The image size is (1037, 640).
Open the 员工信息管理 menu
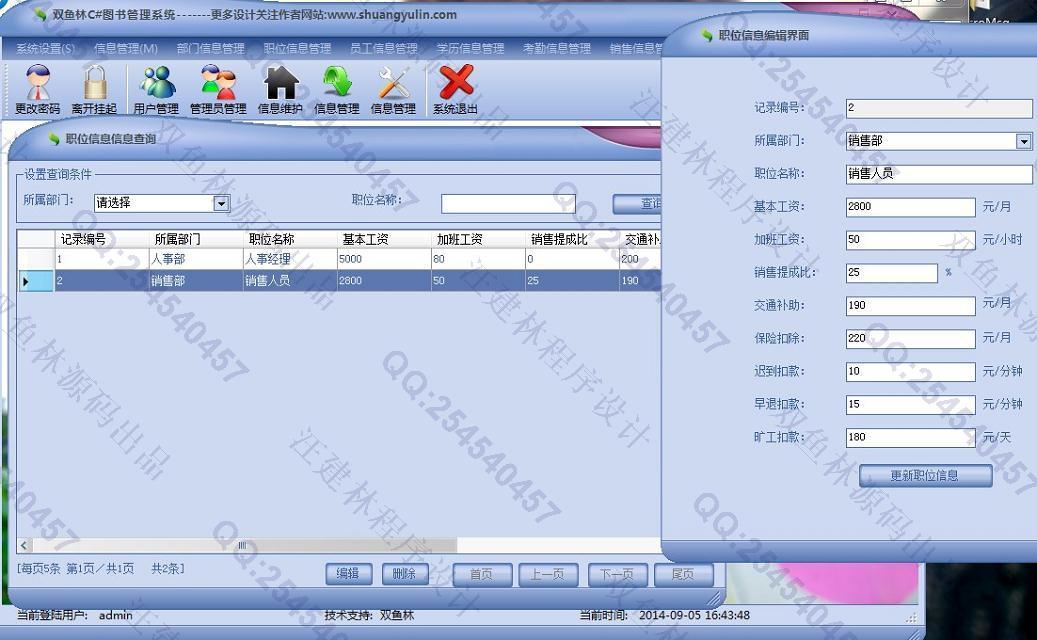(384, 48)
